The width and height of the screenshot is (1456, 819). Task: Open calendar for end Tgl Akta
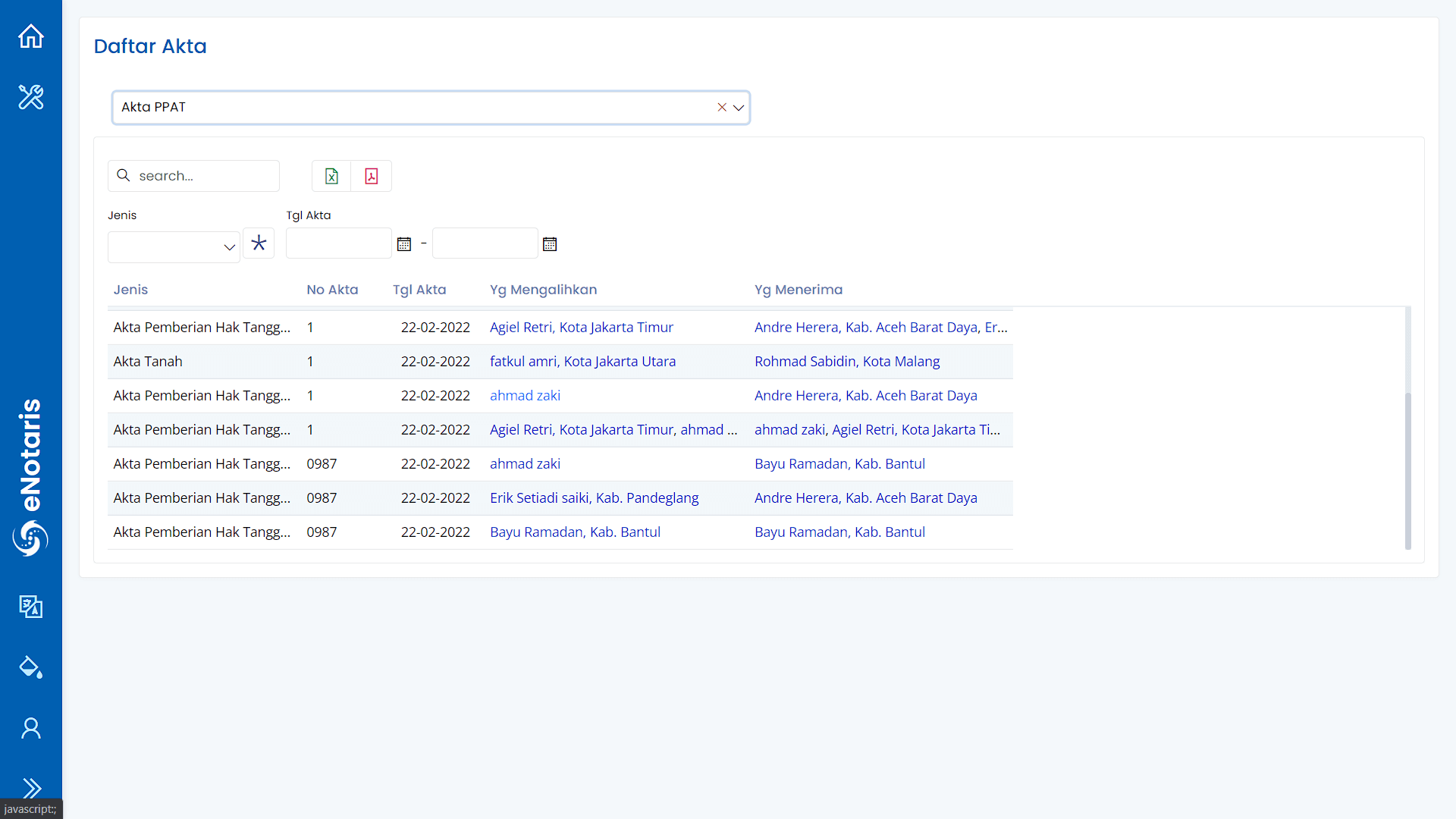(x=550, y=244)
